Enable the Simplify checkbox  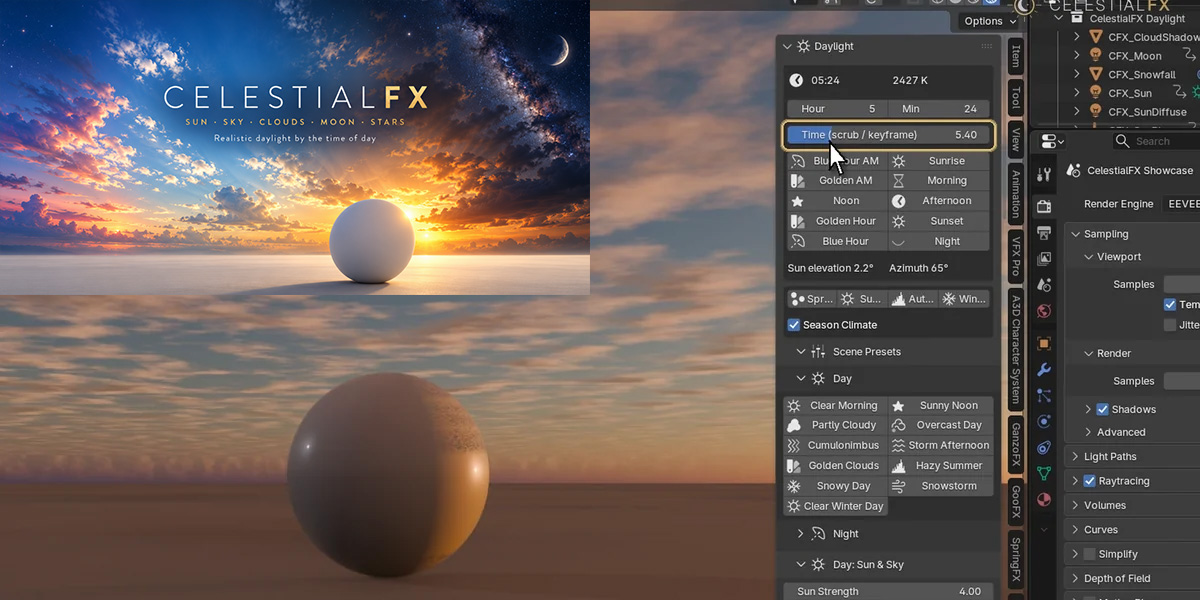click(x=1089, y=554)
